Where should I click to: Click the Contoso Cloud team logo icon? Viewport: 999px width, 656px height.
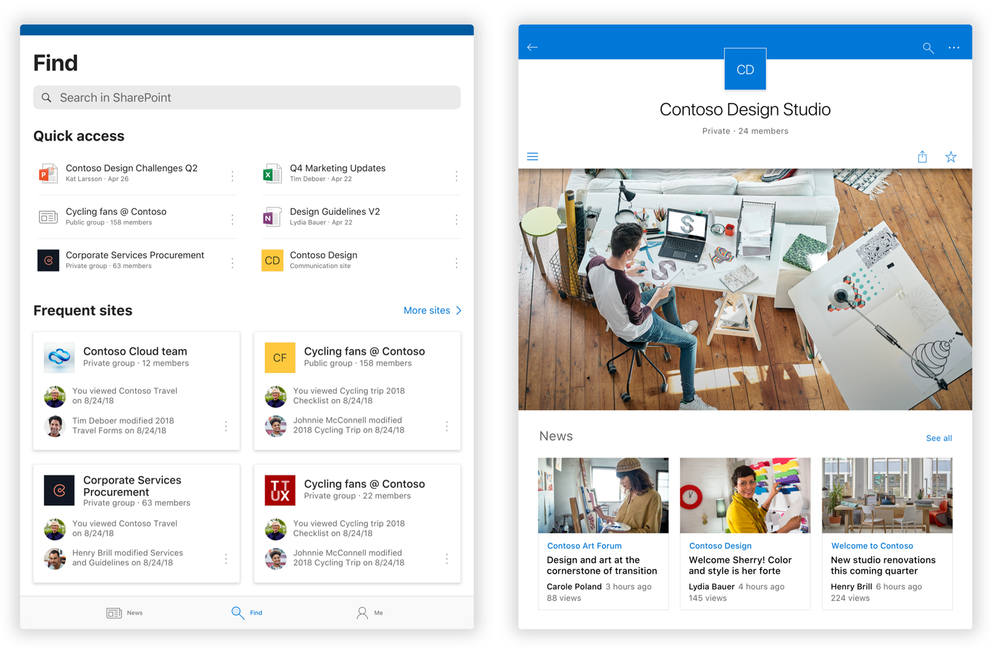pyautogui.click(x=59, y=357)
